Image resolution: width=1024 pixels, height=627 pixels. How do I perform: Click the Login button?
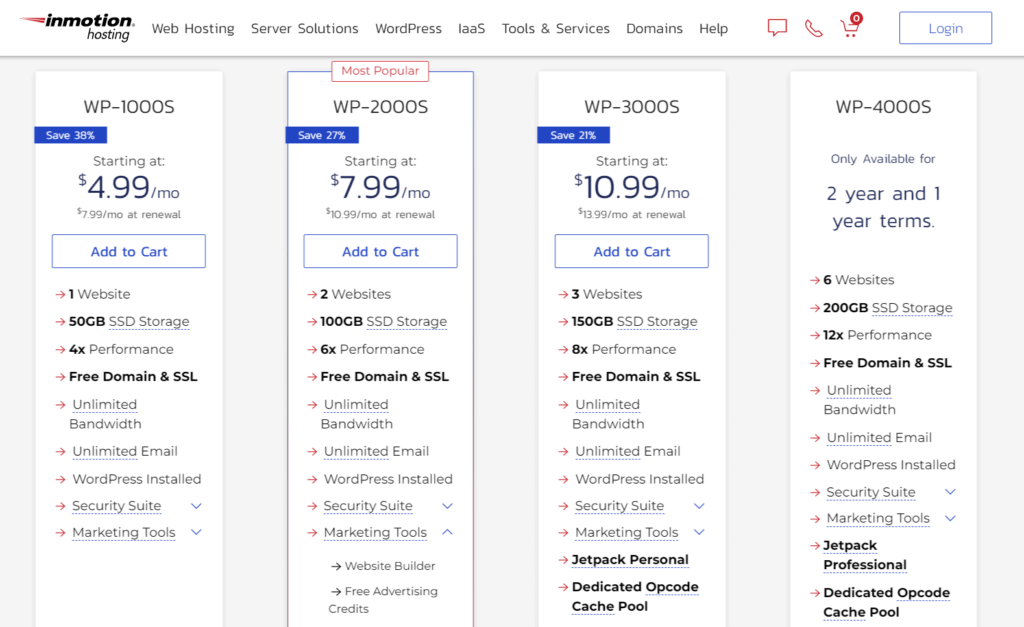click(x=945, y=28)
